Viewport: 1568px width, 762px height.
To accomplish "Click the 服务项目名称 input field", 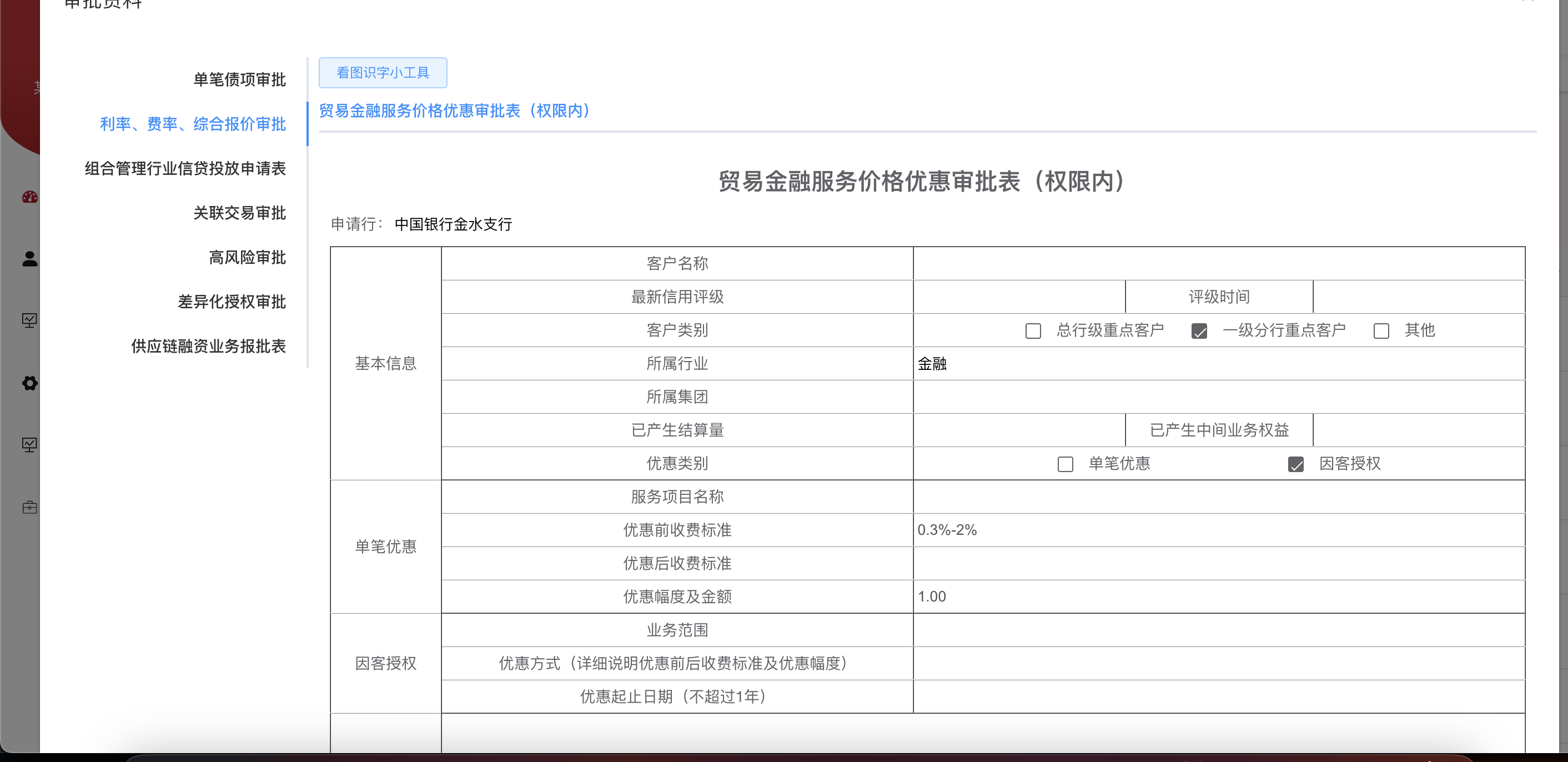I will (x=1219, y=497).
